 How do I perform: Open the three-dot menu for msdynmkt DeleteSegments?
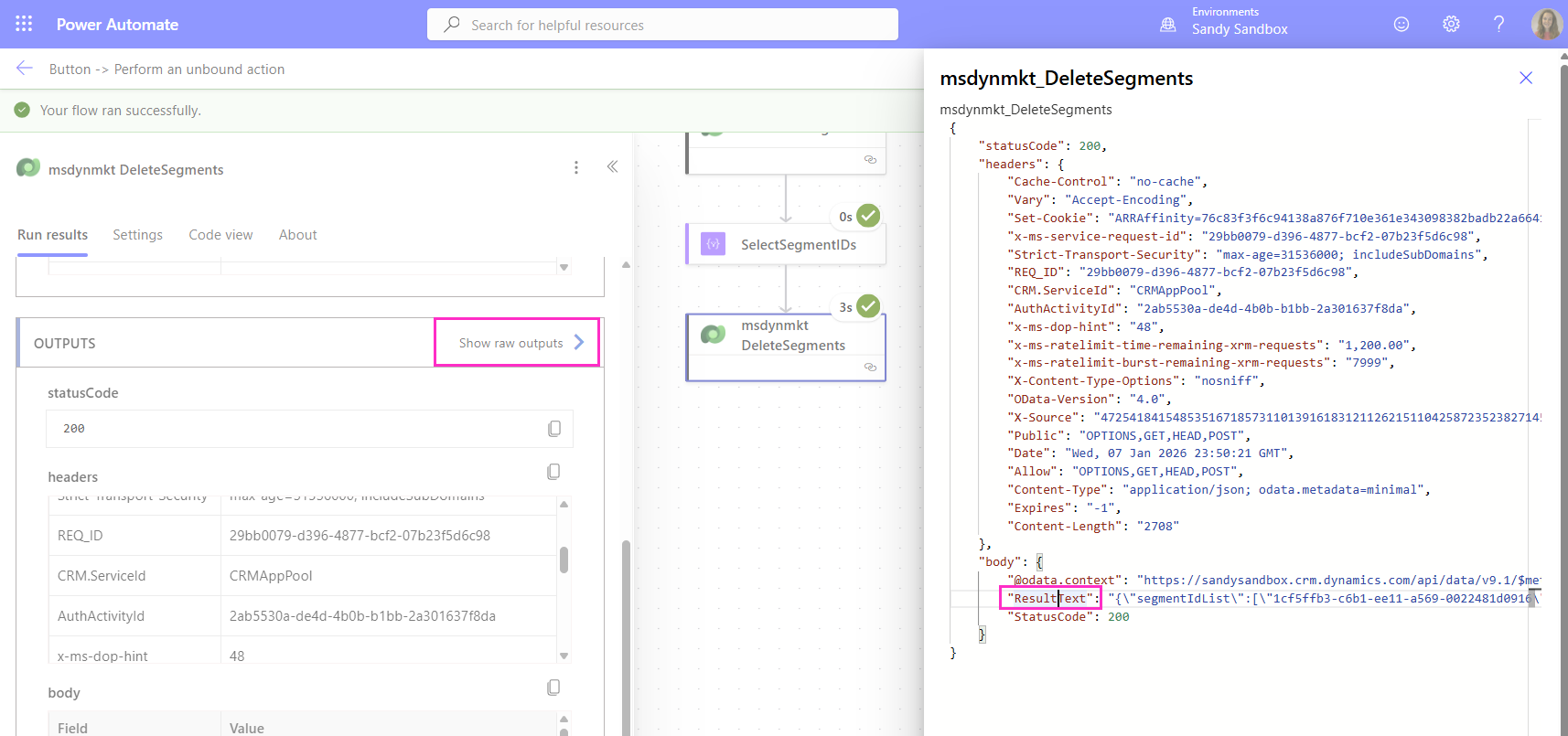(576, 167)
